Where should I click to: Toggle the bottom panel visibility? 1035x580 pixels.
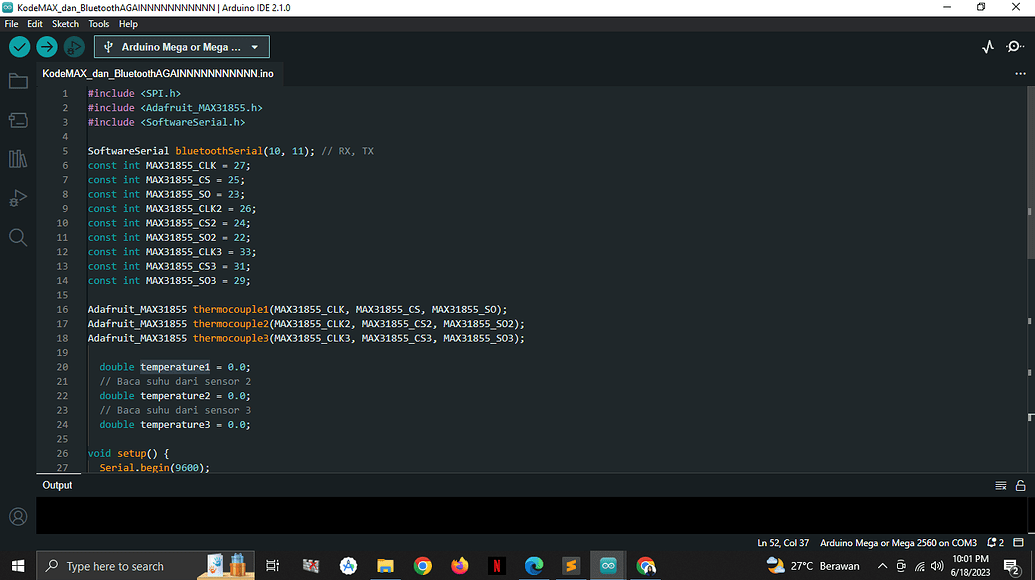(1020, 542)
